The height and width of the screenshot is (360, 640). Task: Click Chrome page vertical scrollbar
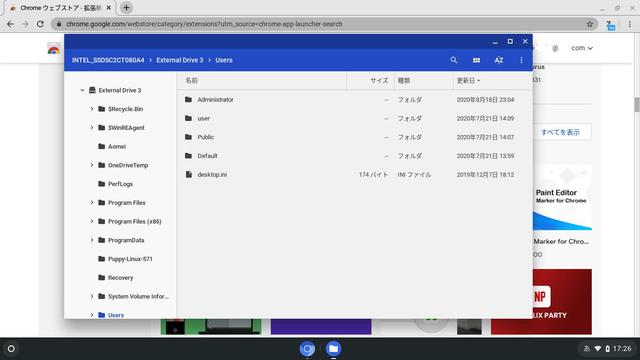pos(636,105)
